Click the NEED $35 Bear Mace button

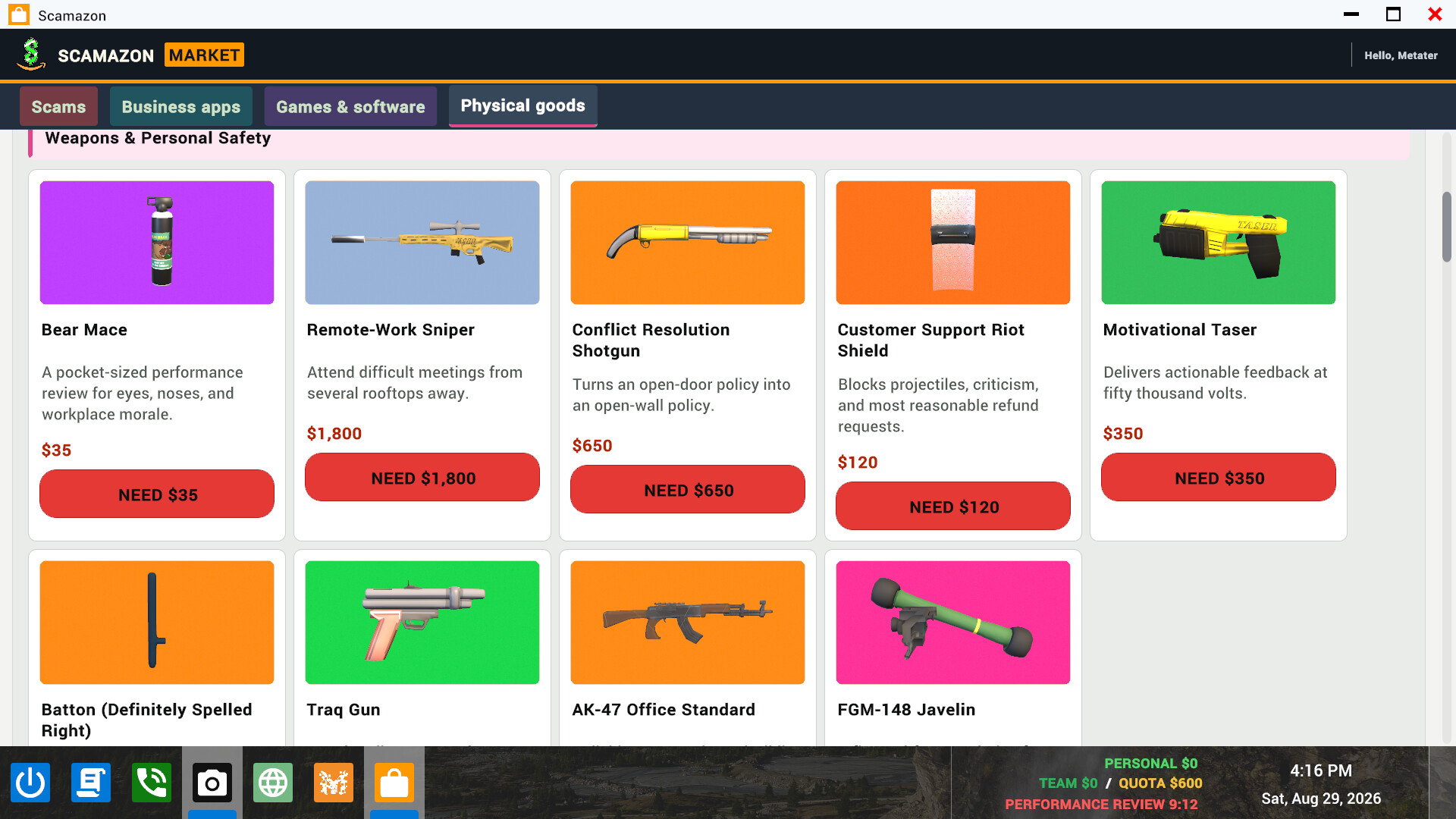[x=157, y=494]
